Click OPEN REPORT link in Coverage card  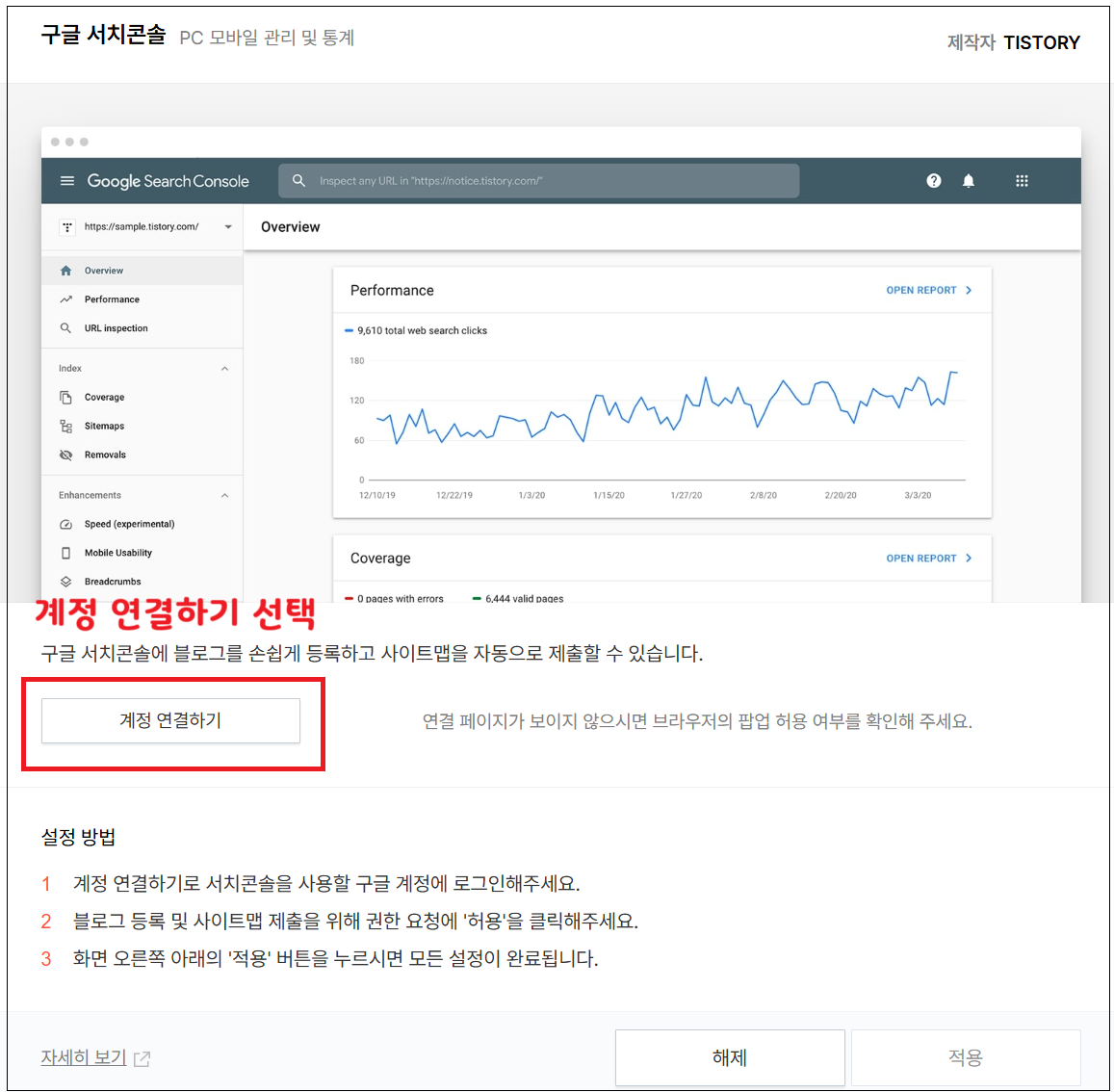tap(920, 558)
